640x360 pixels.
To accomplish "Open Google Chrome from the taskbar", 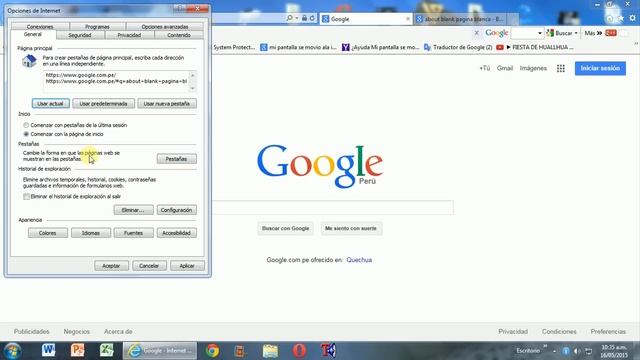I will coord(212,351).
